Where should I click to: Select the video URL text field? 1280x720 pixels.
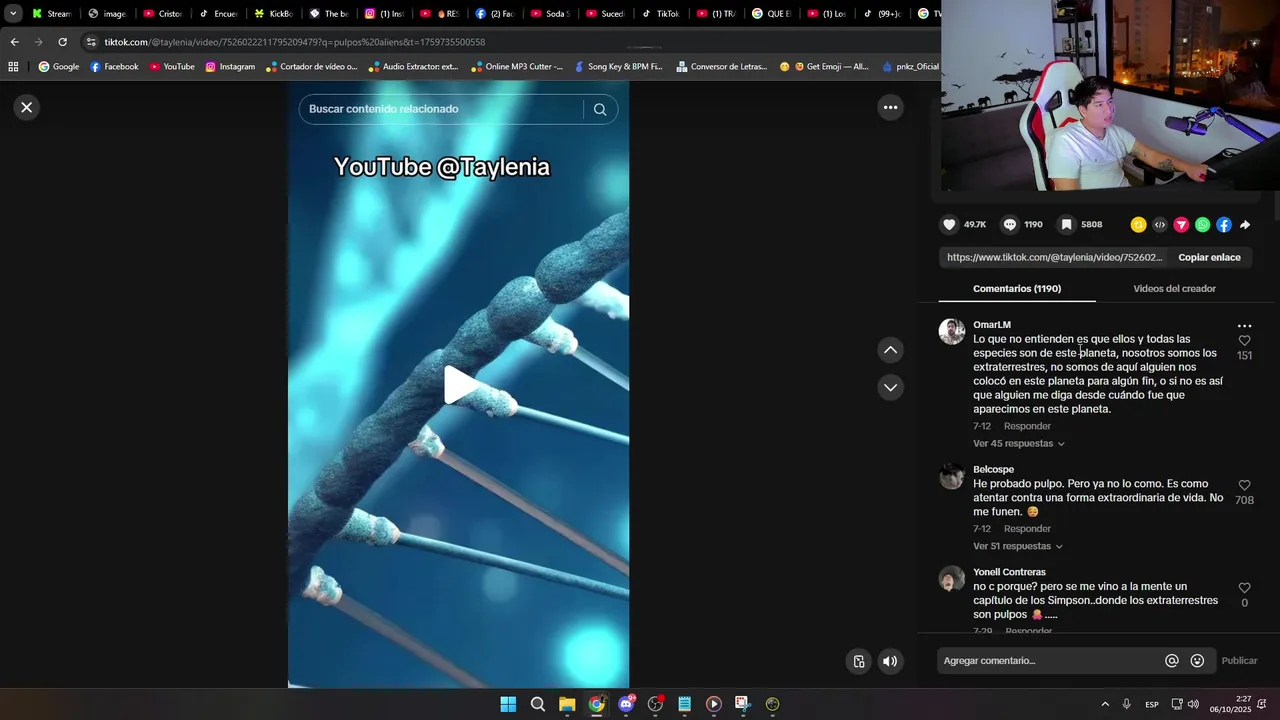coord(1055,257)
